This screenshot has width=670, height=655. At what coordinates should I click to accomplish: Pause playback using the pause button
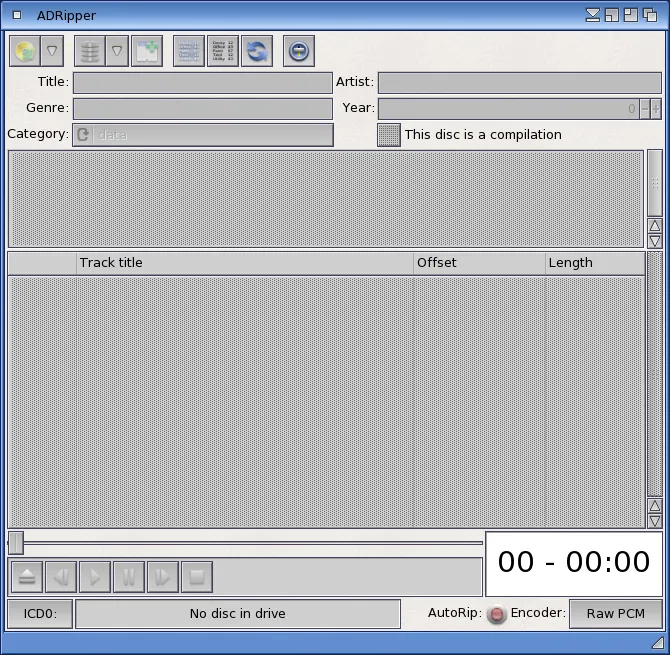coord(129,577)
